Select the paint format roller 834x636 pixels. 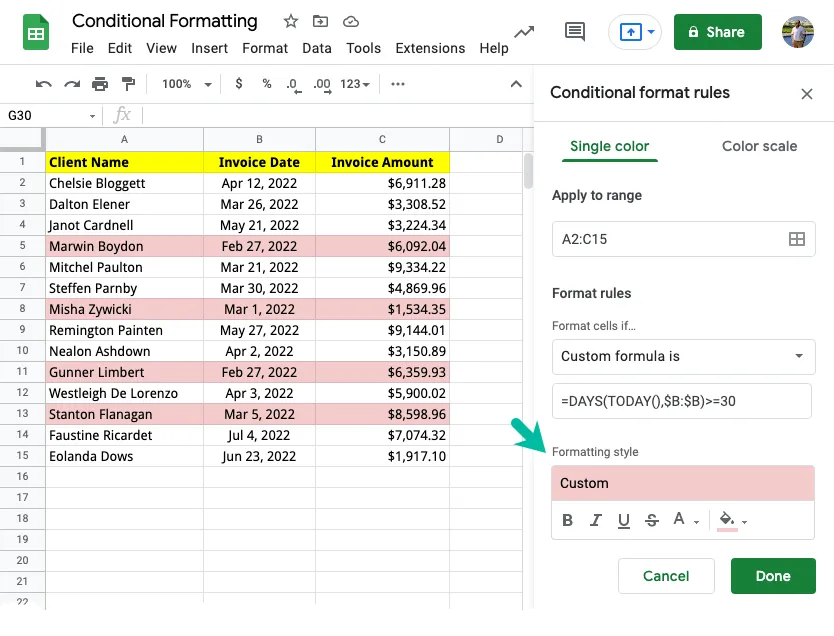coord(128,84)
